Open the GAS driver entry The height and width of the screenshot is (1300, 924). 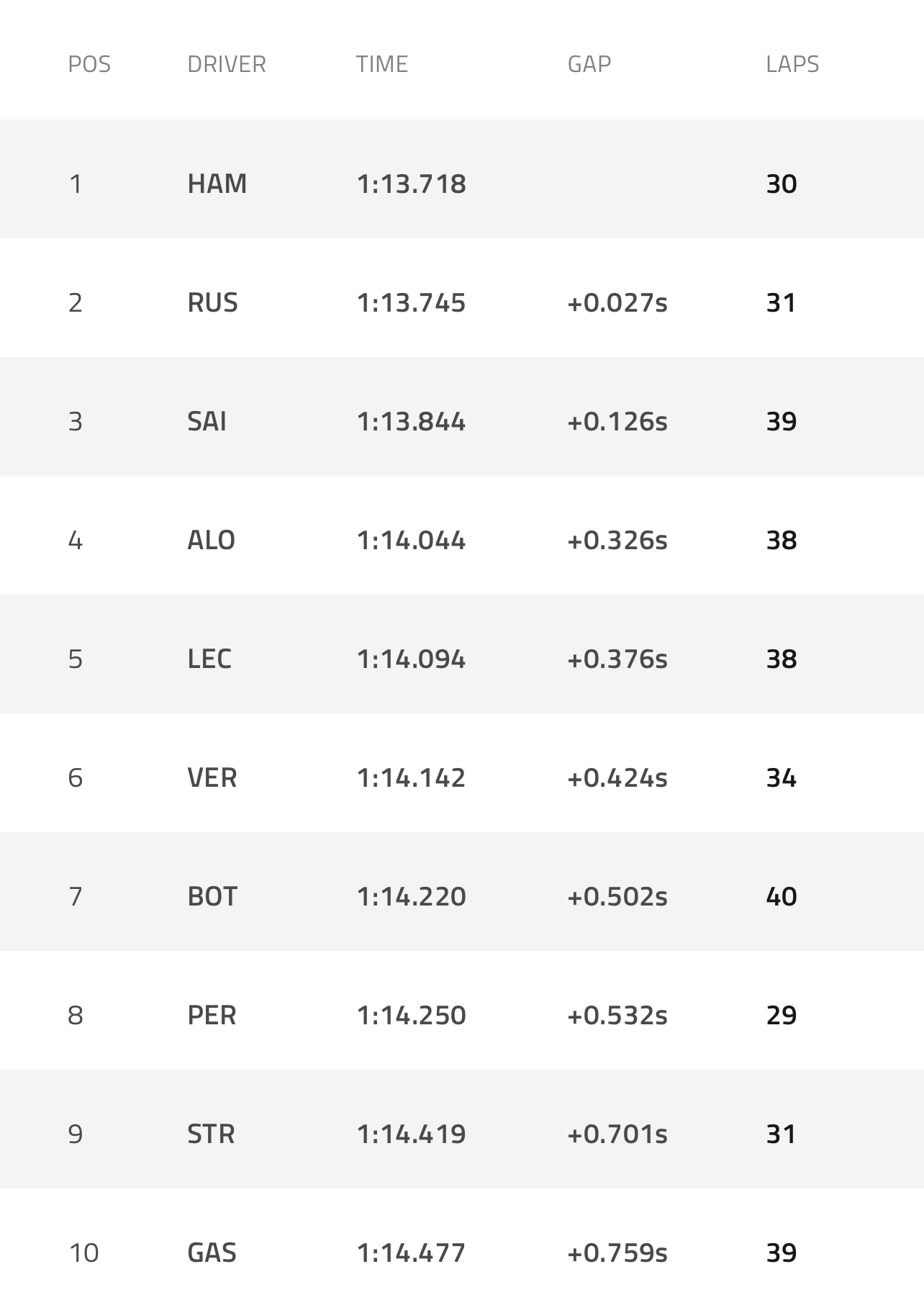(212, 1253)
